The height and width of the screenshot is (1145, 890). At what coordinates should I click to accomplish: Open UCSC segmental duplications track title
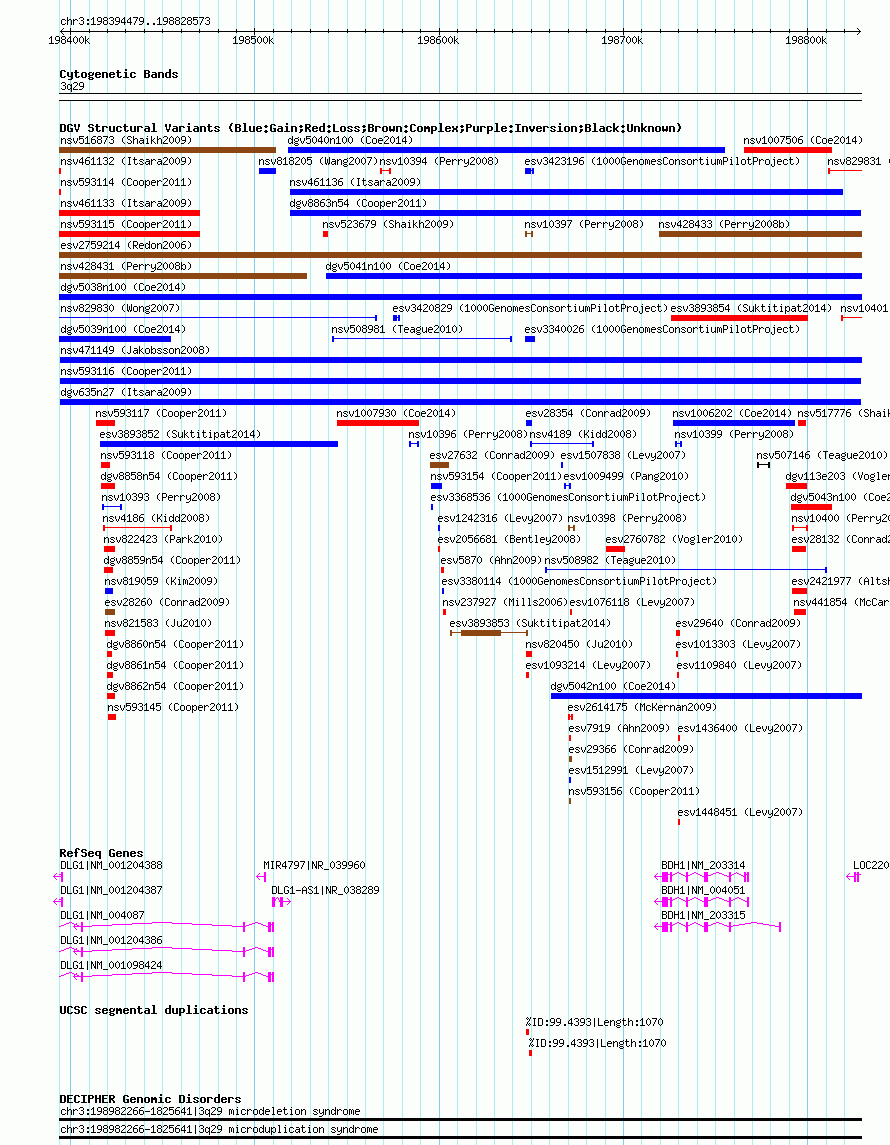click(153, 1010)
